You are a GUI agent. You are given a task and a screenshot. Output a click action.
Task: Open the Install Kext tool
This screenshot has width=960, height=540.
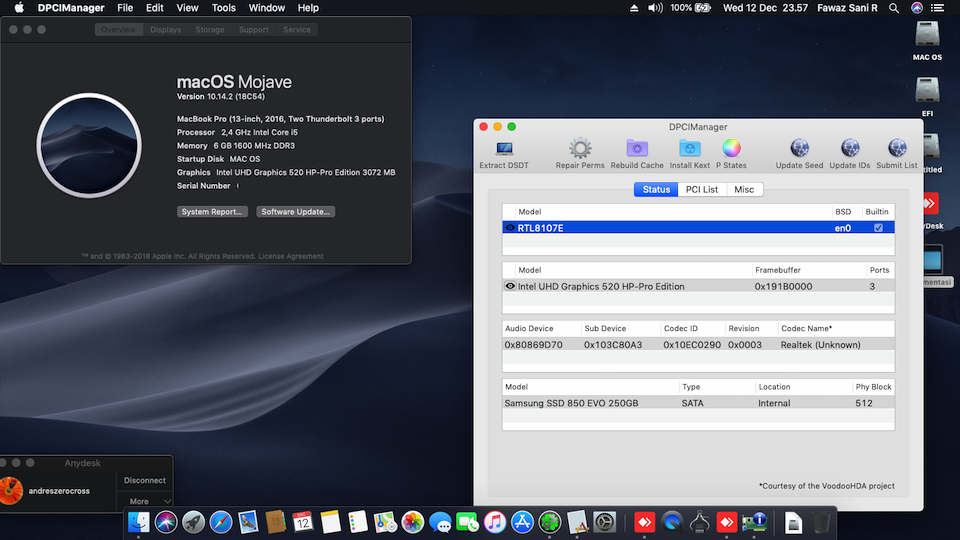point(689,150)
